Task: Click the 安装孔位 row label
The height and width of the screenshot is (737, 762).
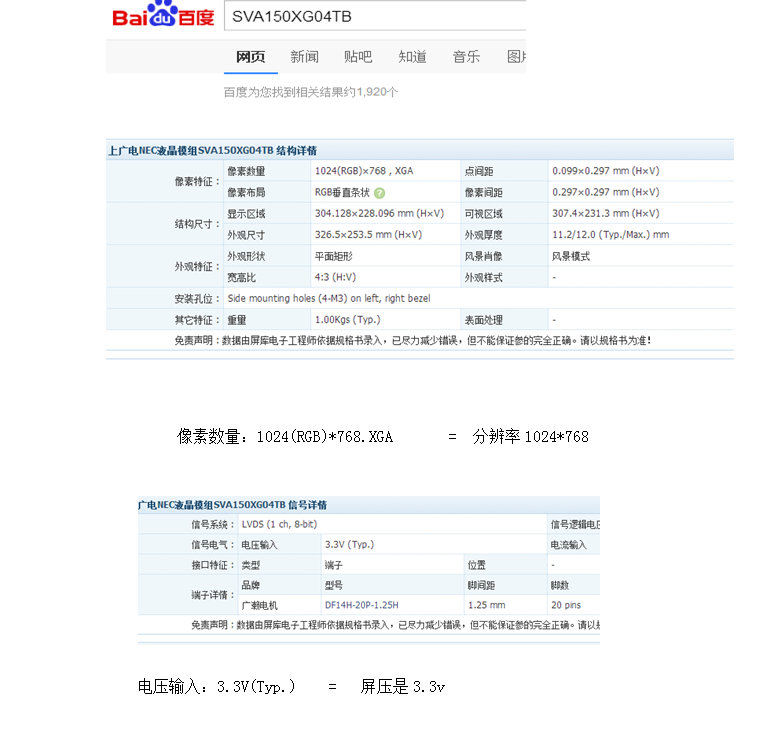Action: coord(197,299)
